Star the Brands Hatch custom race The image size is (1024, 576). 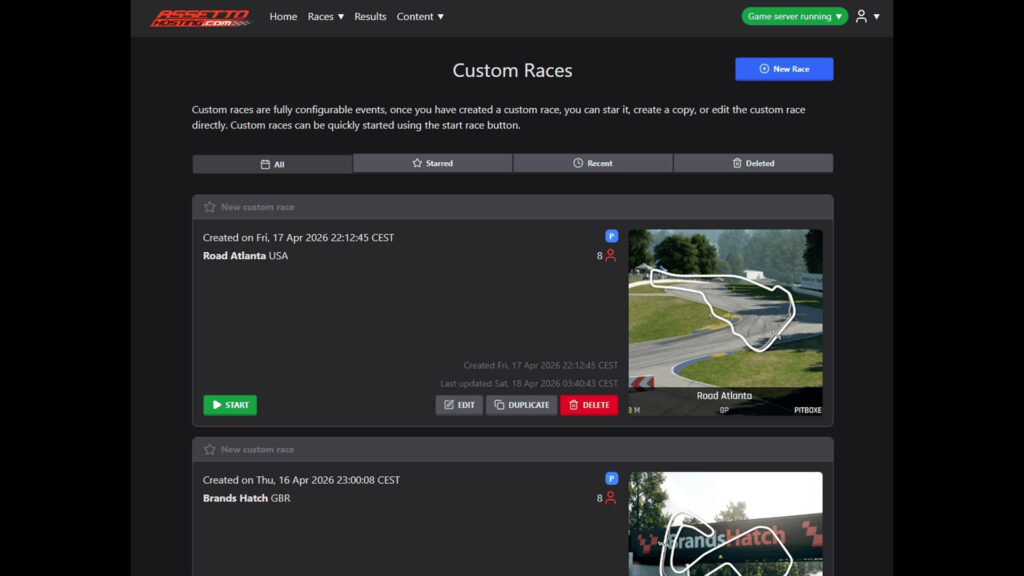click(210, 449)
